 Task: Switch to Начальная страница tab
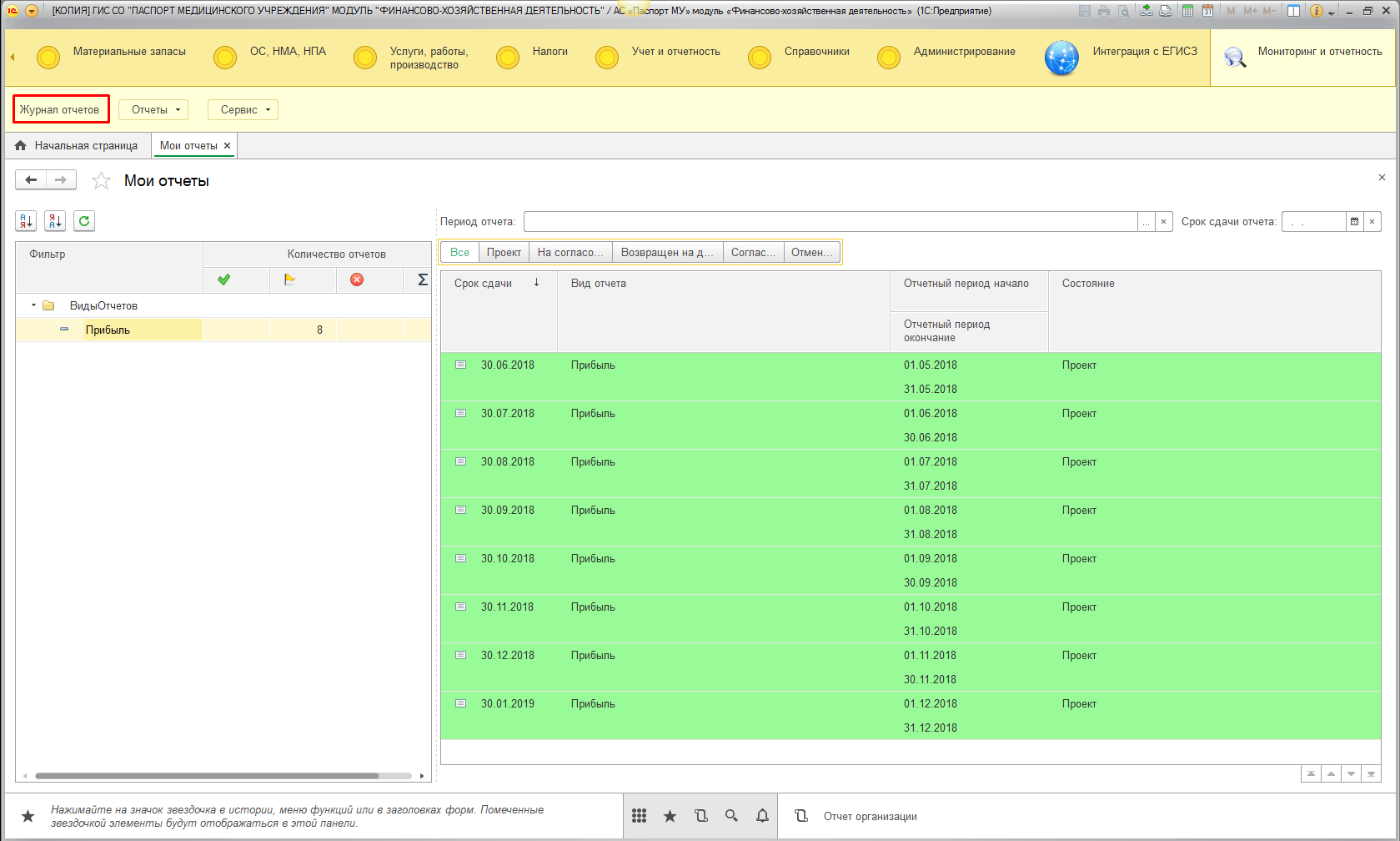pos(78,146)
